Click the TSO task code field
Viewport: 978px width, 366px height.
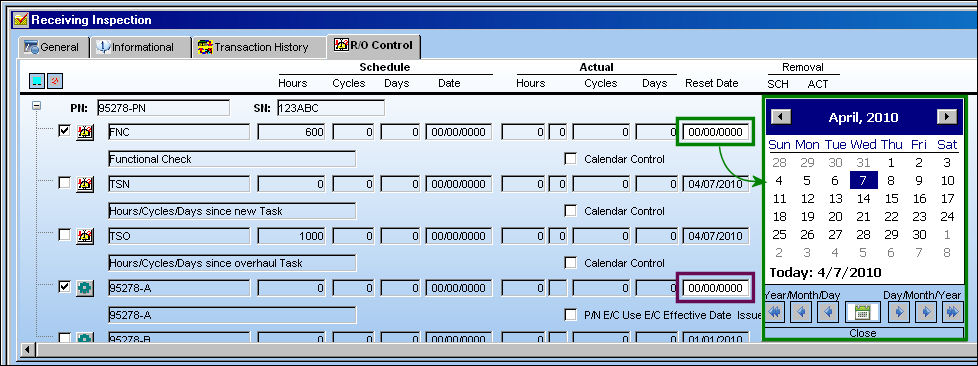(178, 236)
